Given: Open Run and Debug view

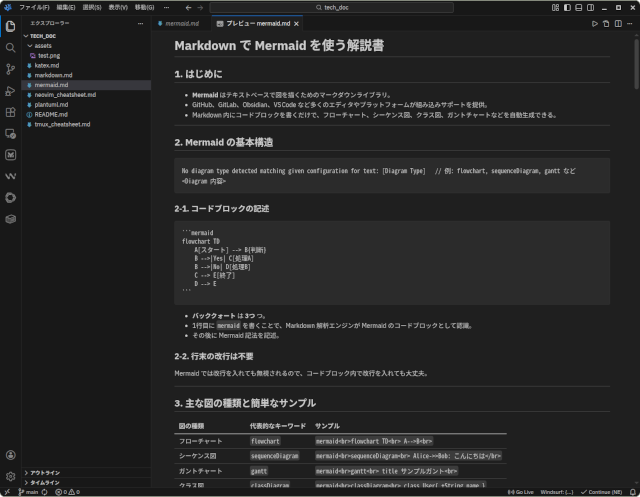Looking at the screenshot, I should 10,91.
